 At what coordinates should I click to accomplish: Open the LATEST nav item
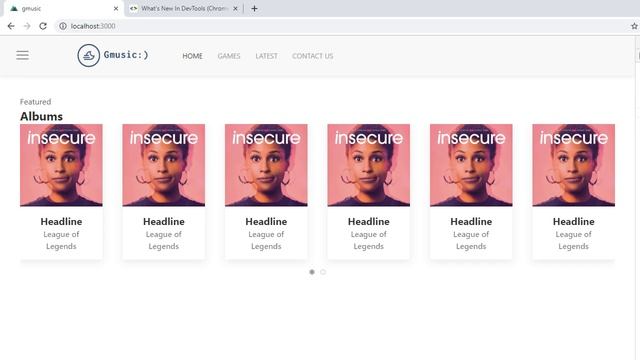coord(266,56)
